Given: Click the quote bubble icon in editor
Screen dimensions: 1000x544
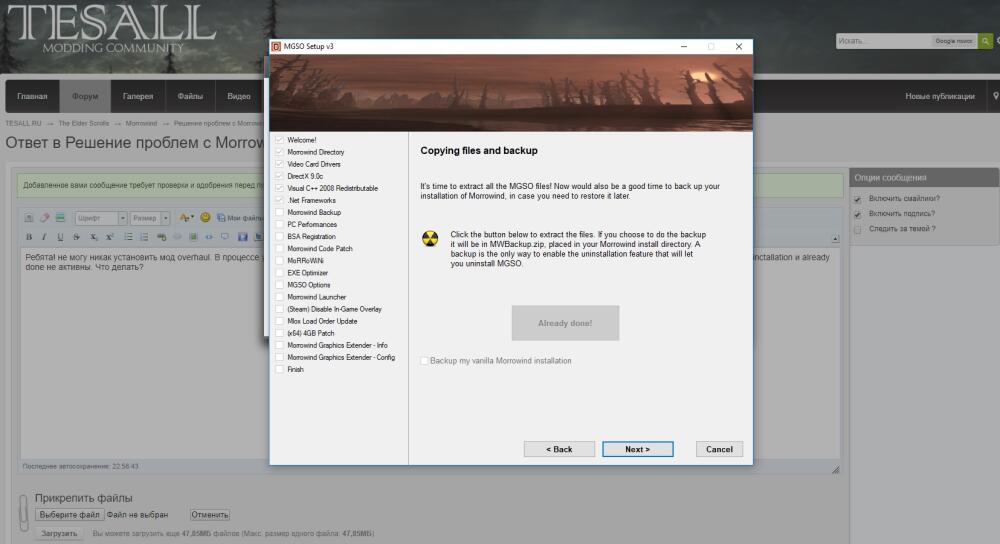Looking at the screenshot, I should pos(224,237).
